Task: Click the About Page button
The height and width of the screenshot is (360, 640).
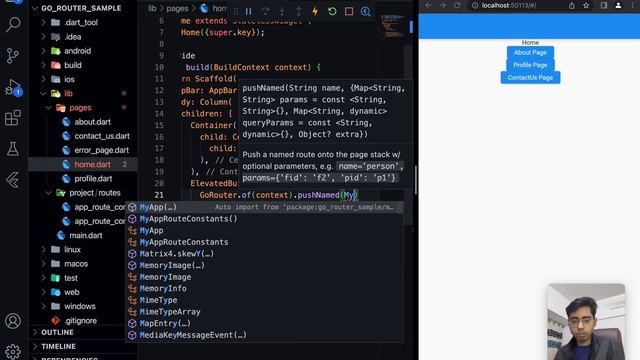Action: [x=530, y=52]
